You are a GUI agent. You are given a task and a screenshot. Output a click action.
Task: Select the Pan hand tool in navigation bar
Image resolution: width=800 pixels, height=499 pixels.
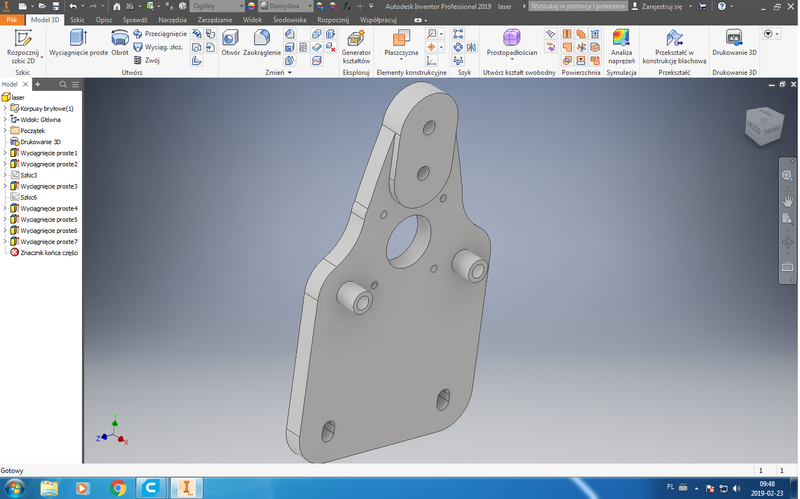[x=787, y=201]
